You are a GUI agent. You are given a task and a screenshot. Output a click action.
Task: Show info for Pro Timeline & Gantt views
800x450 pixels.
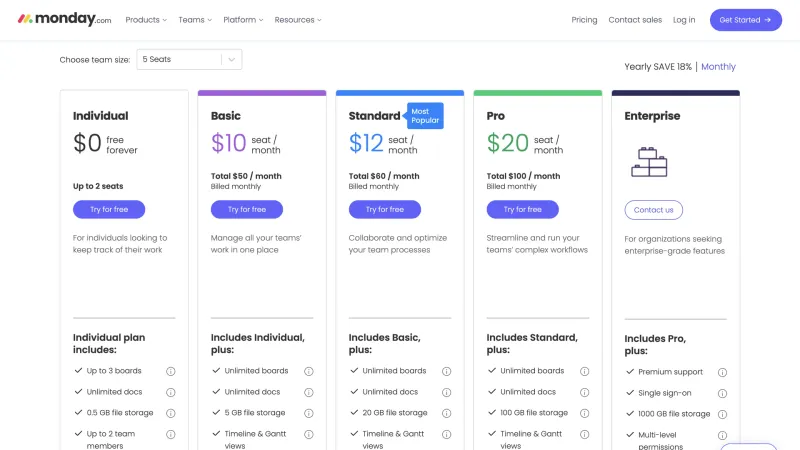[x=585, y=435]
